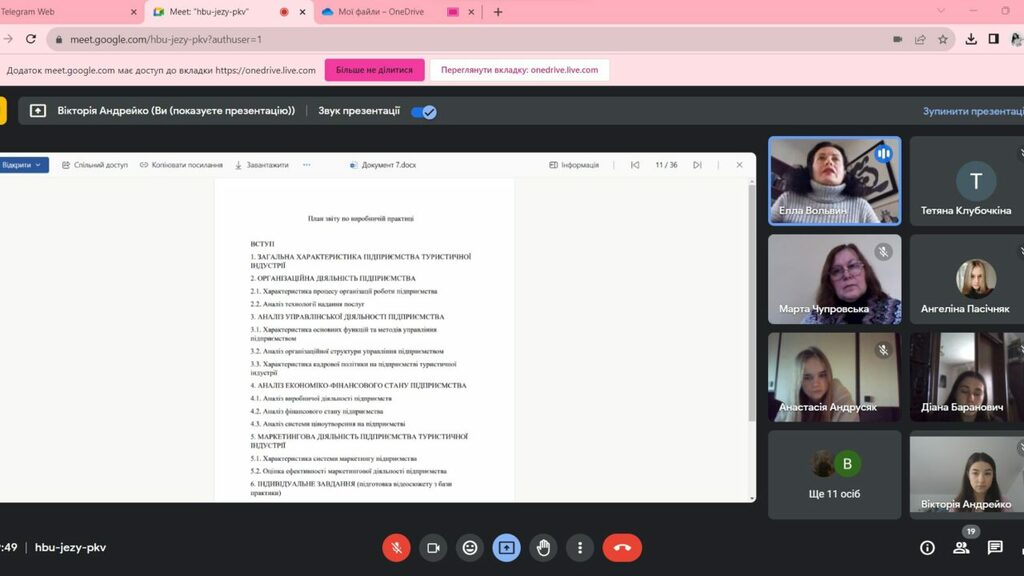Viewport: 1024px width, 576px height.
Task: Toggle the 'Звук презентації' switch
Action: coord(424,112)
